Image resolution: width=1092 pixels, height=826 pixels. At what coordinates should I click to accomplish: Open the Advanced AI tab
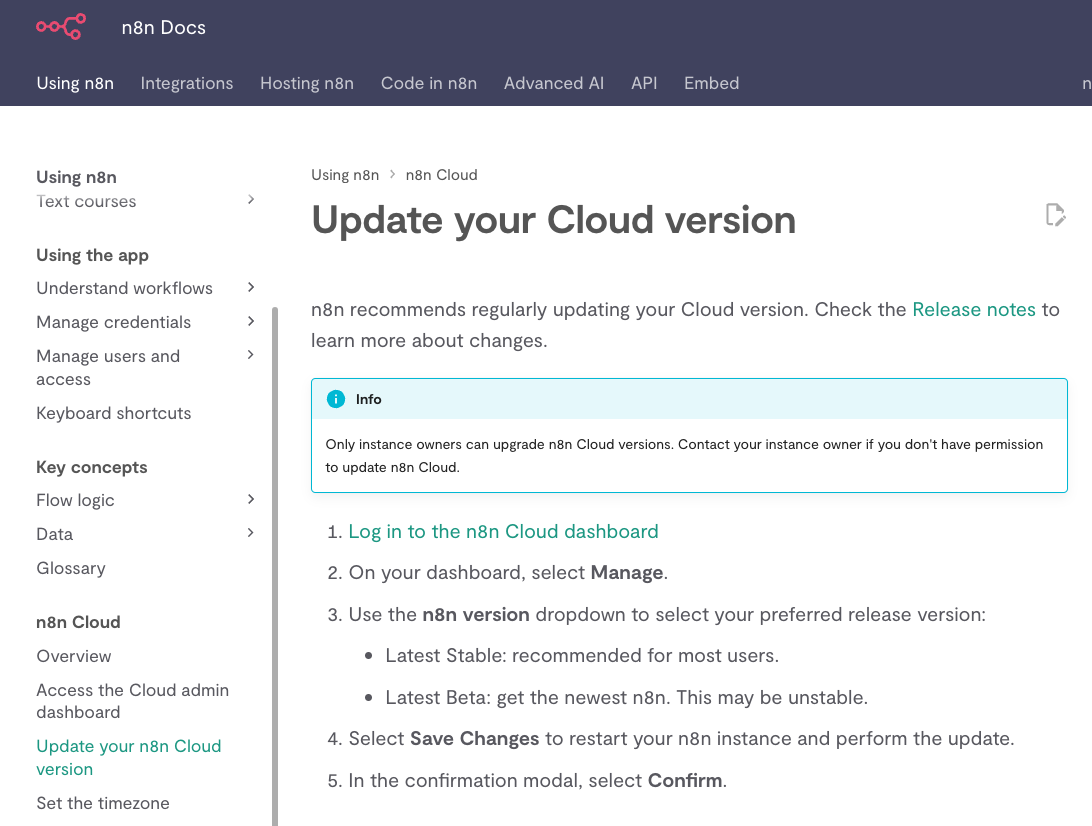click(x=554, y=83)
